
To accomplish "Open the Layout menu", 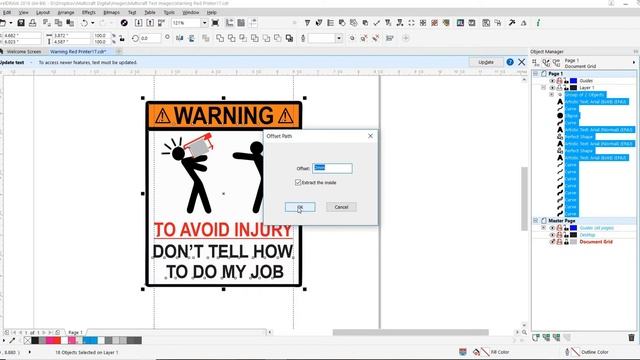I will tap(43, 13).
